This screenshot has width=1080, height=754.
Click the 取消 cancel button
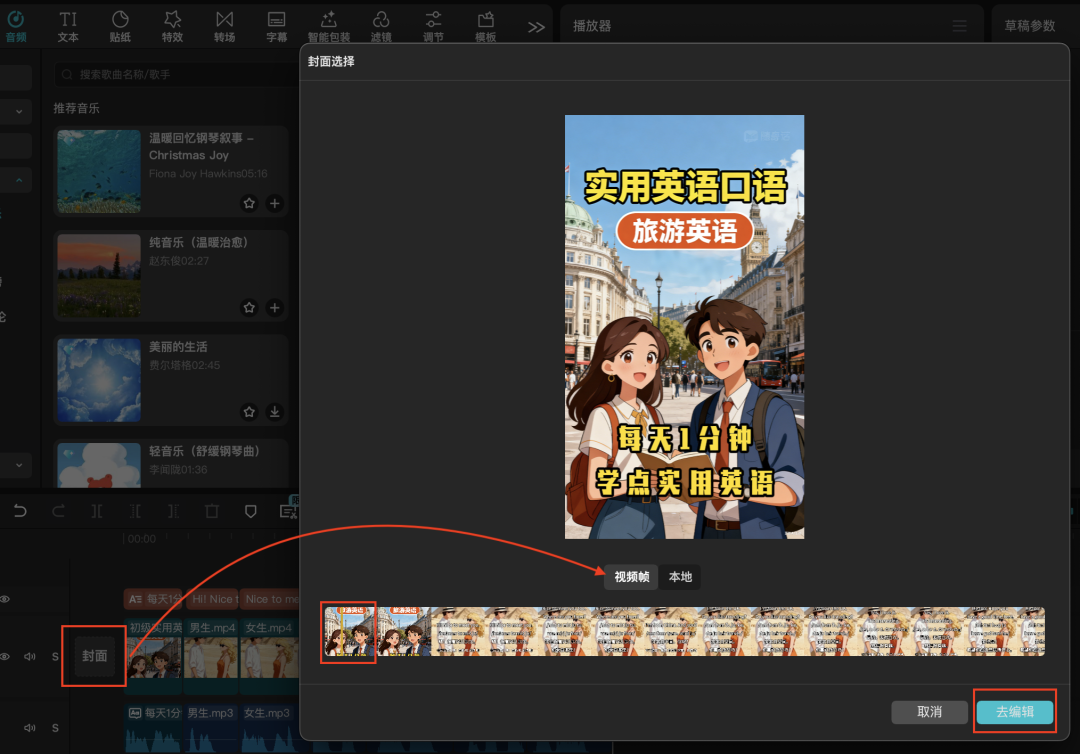tap(929, 712)
